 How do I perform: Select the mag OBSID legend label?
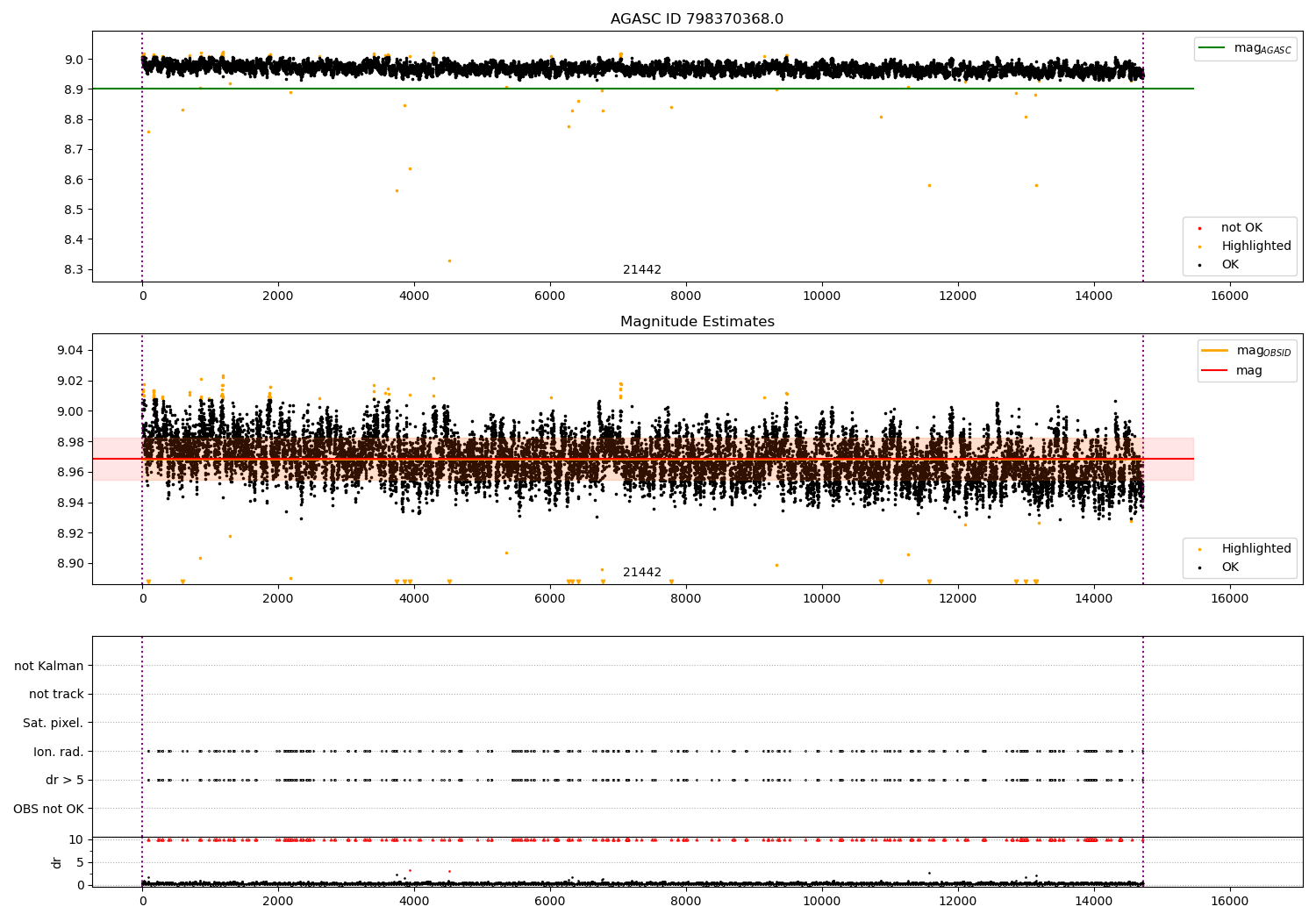pos(1263,351)
